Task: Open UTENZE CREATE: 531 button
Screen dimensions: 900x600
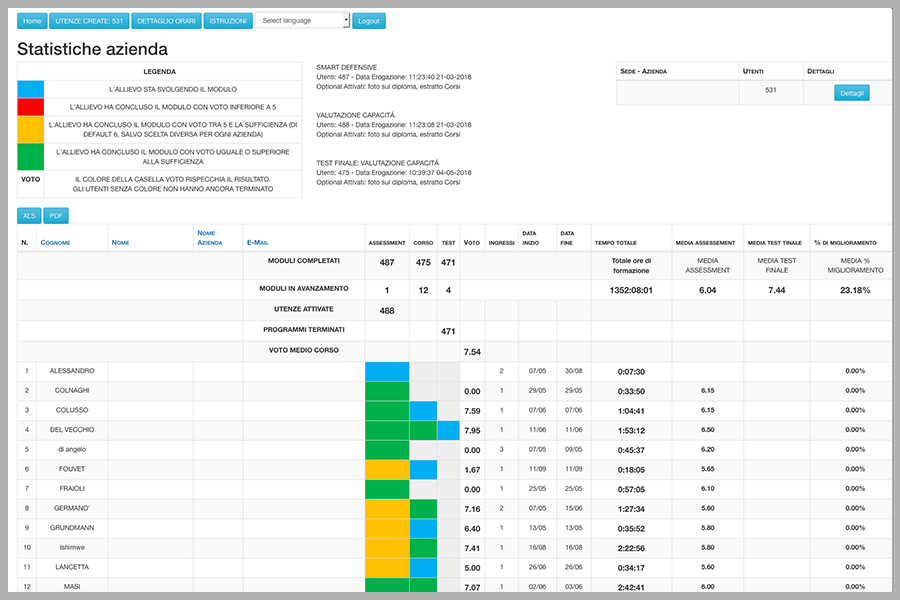Action: (89, 21)
